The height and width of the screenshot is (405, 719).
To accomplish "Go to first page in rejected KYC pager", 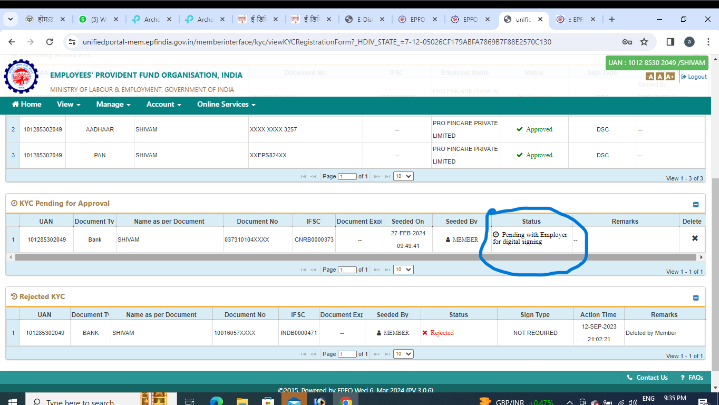I will pos(303,354).
